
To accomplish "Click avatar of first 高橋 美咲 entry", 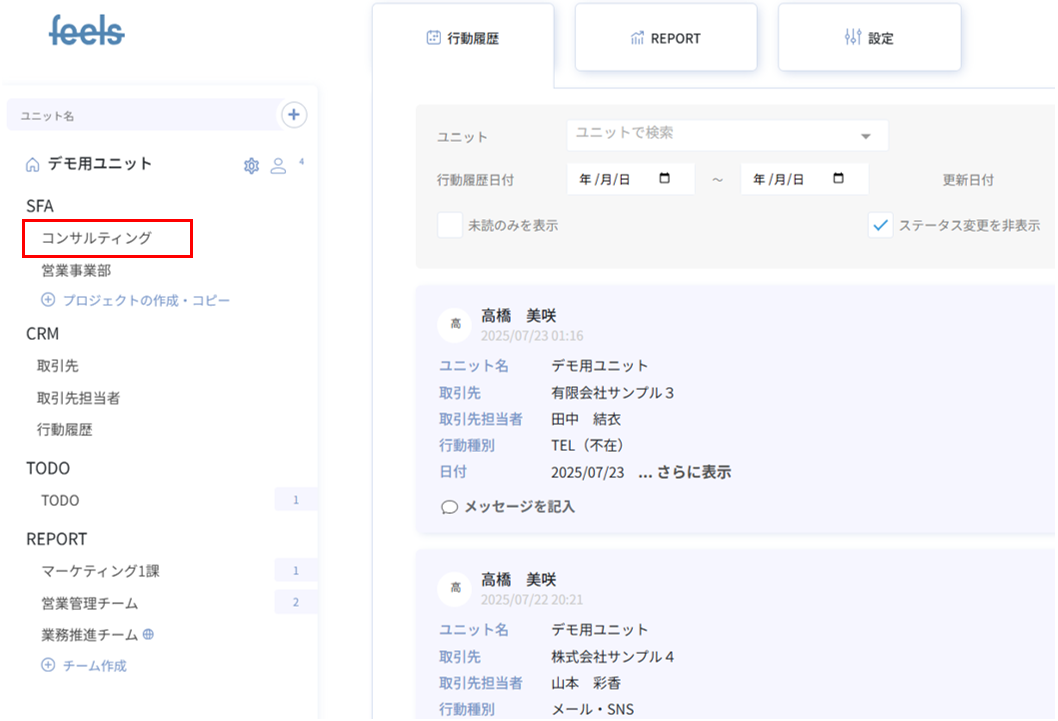I will coord(455,324).
